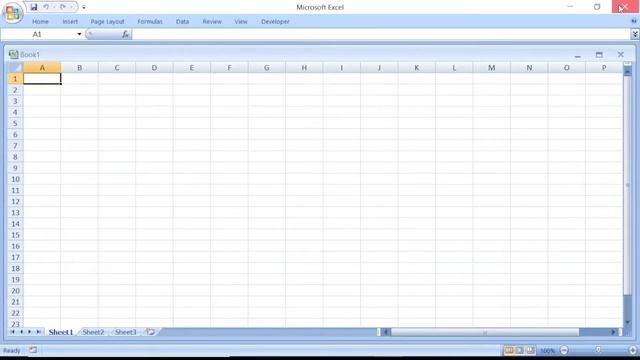Viewport: 640px width, 360px height.
Task: Click horizontal scrollbar right arrow
Action: click(613, 332)
